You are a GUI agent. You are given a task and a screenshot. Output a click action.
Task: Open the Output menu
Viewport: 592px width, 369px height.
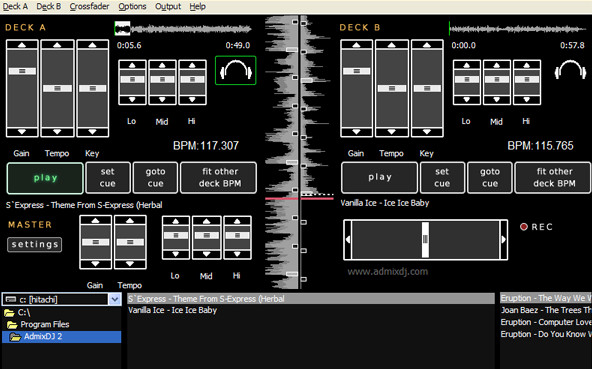tap(168, 6)
